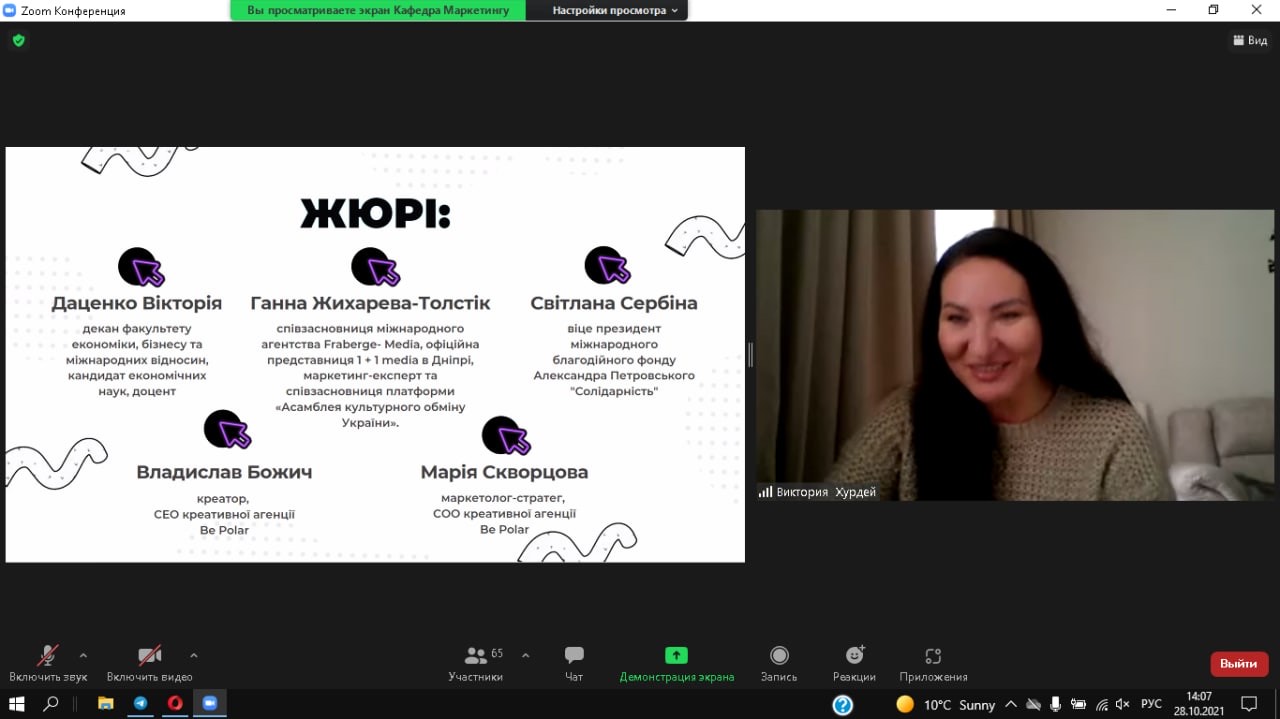
Task: Click jury name Марія Скворцова
Action: coord(504,472)
